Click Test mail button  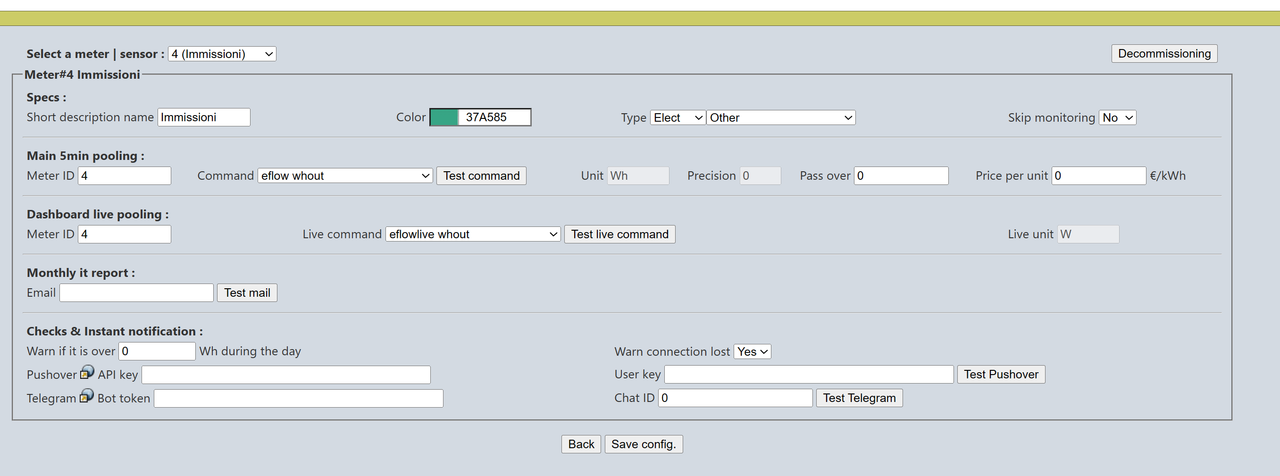247,293
